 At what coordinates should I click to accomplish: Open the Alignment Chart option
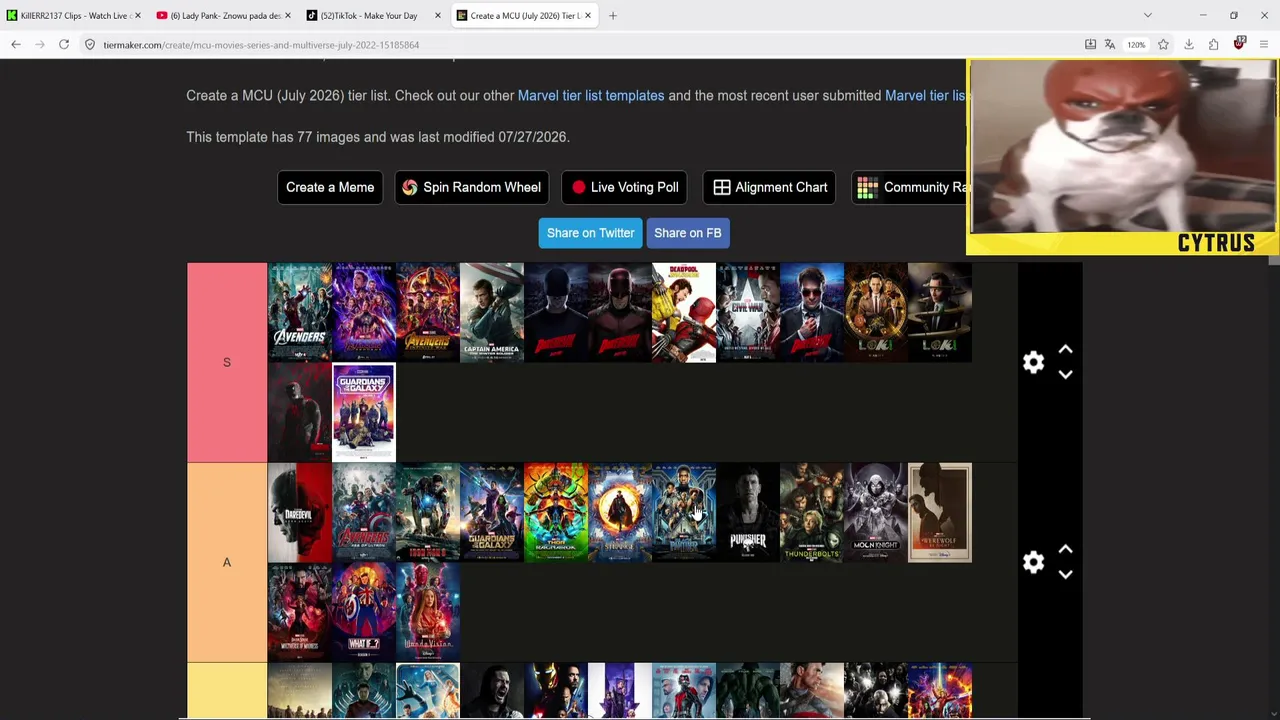click(770, 187)
